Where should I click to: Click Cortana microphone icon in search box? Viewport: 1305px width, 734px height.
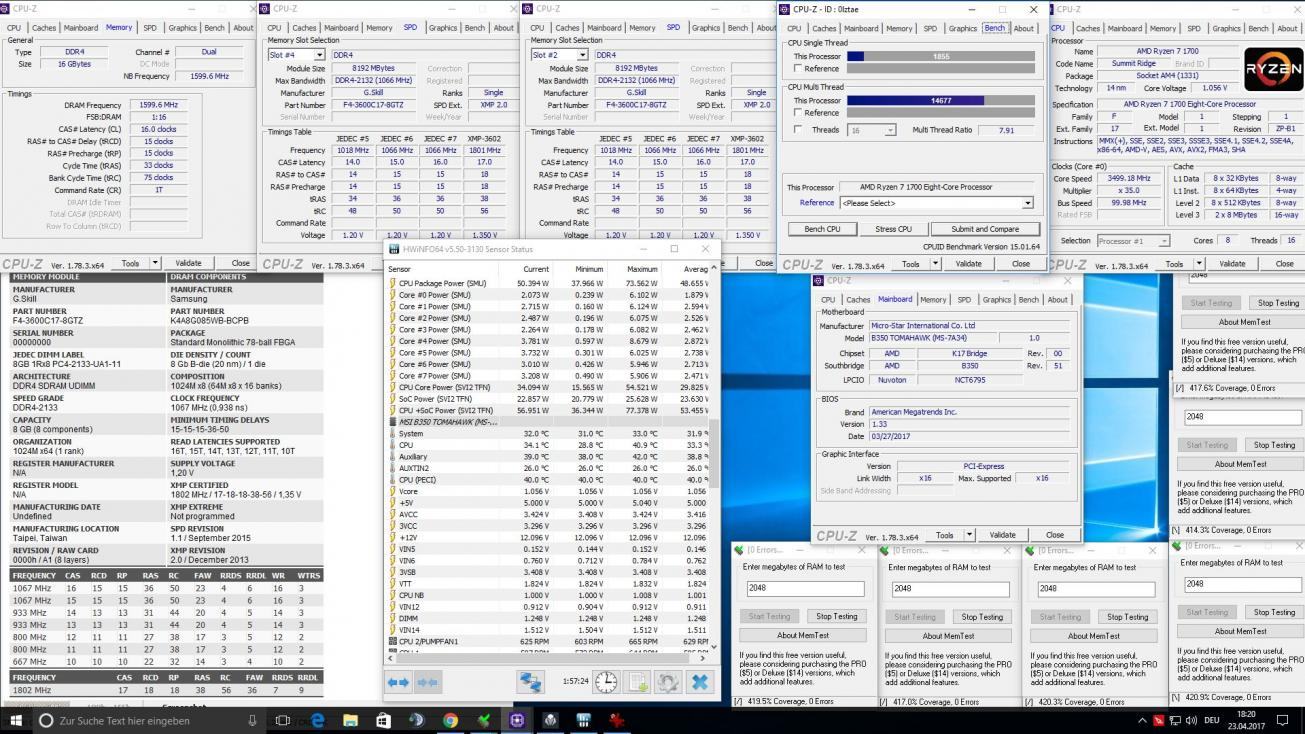point(252,720)
